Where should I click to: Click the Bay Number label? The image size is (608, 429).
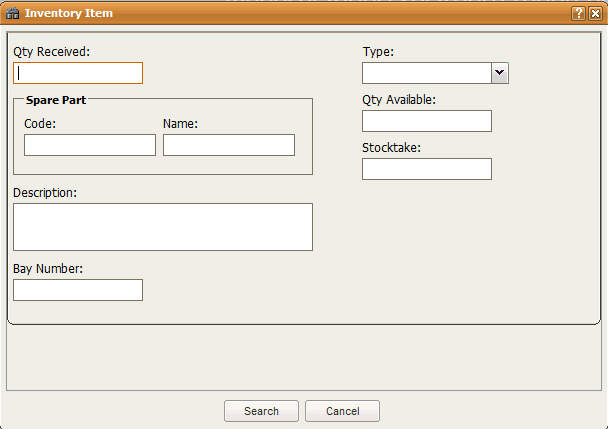[48, 268]
